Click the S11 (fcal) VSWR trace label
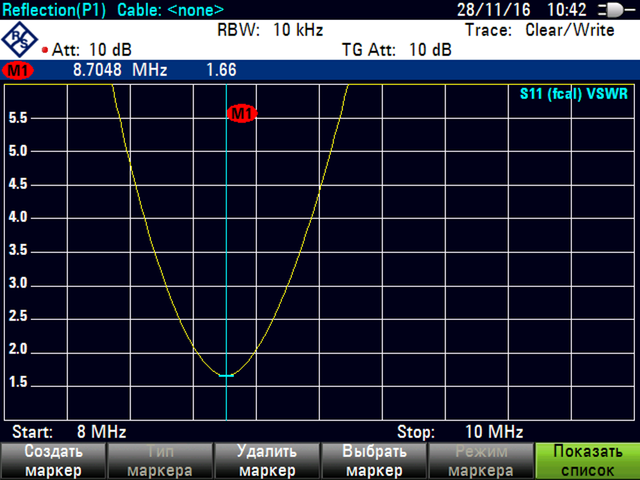 point(570,94)
